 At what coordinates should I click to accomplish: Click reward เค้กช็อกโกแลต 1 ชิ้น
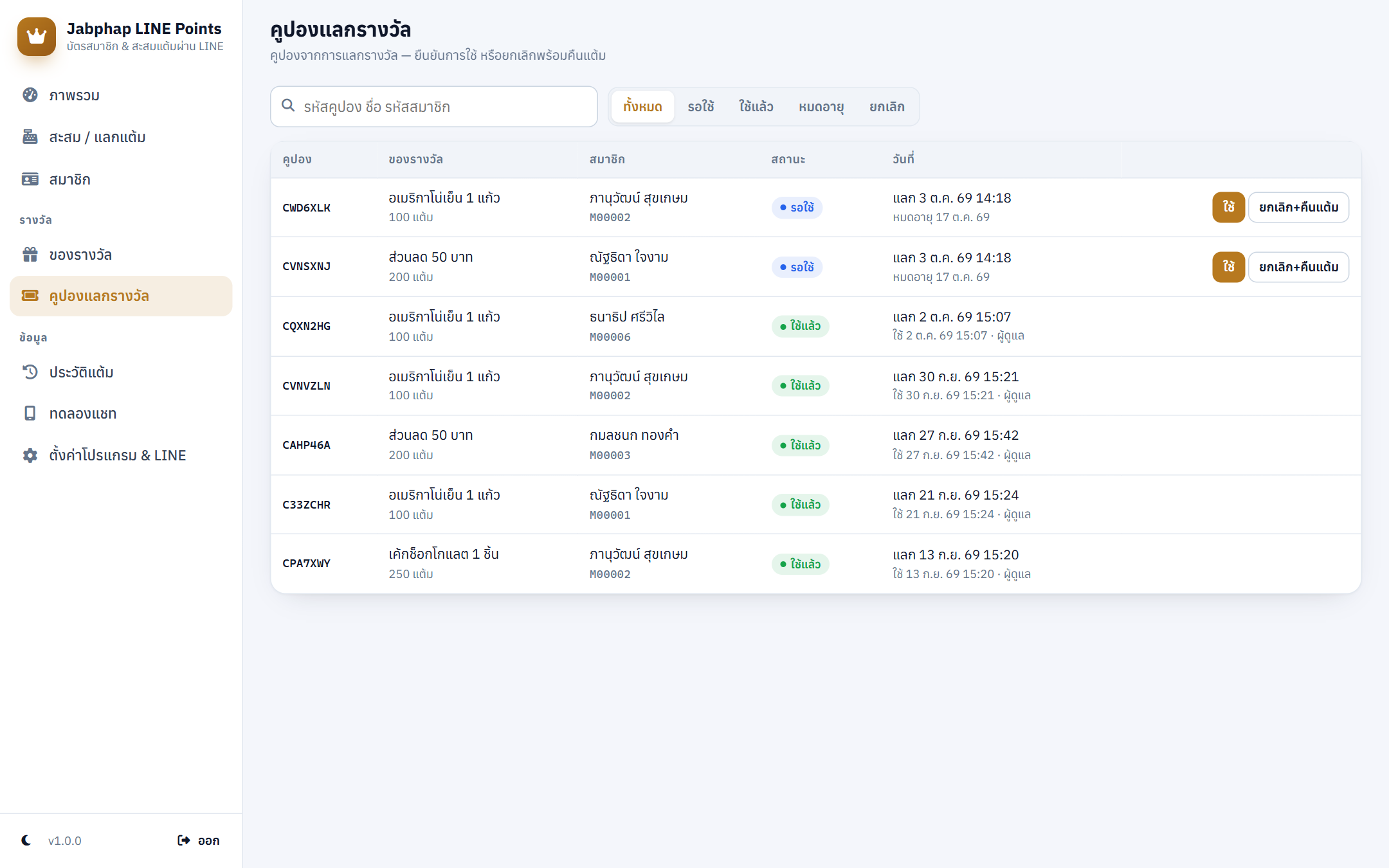[x=444, y=554]
